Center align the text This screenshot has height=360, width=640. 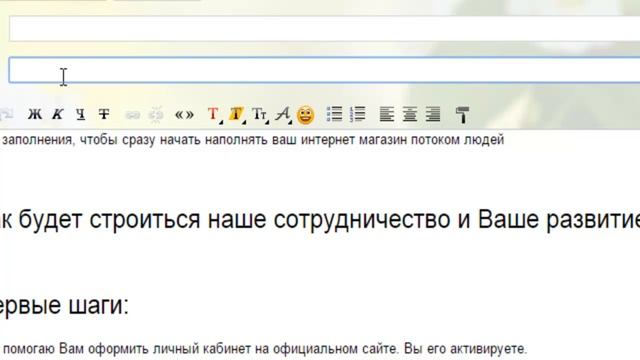click(409, 114)
